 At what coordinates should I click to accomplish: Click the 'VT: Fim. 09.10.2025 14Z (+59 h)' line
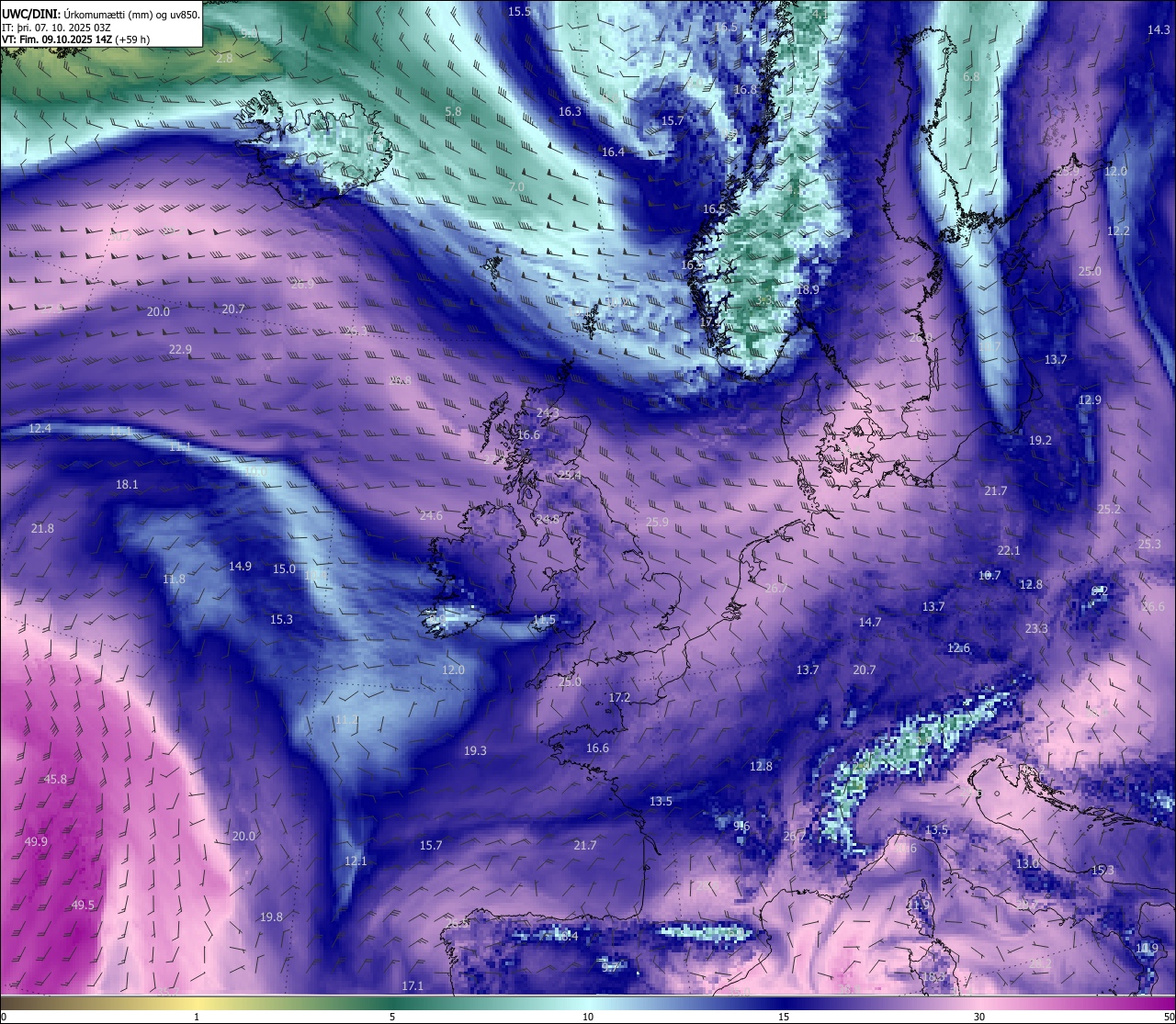(76, 39)
